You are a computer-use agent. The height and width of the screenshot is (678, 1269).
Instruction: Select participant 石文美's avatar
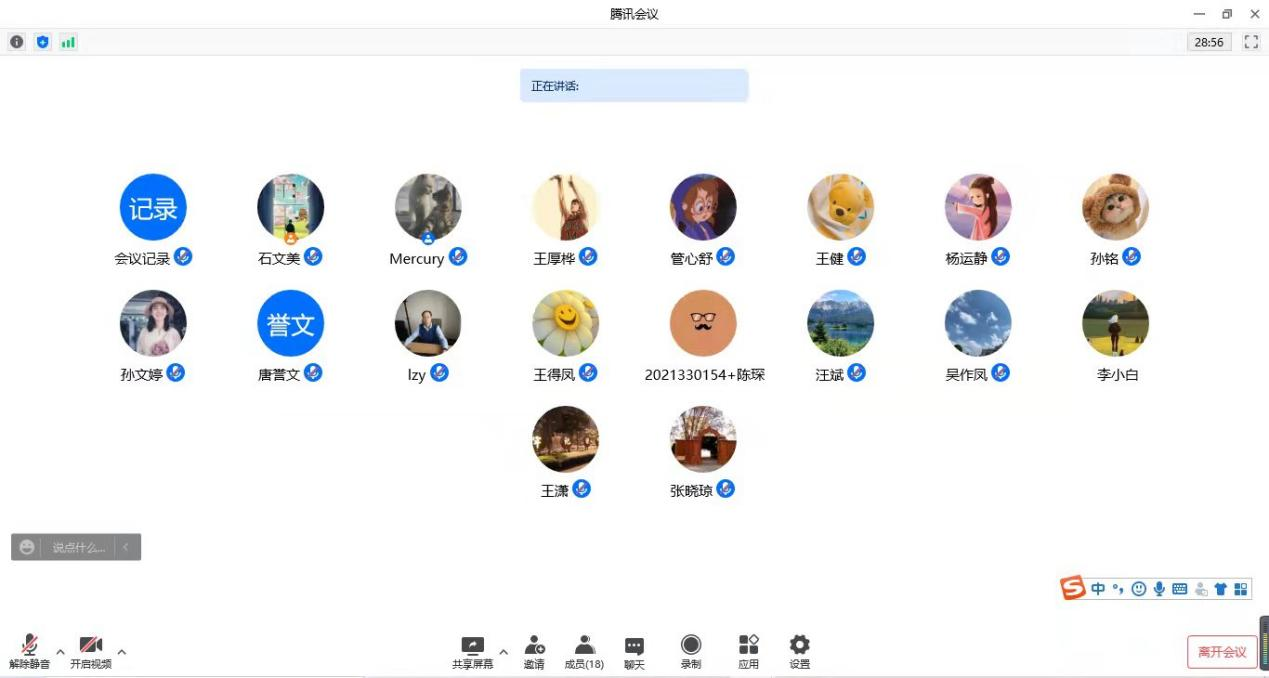point(290,207)
